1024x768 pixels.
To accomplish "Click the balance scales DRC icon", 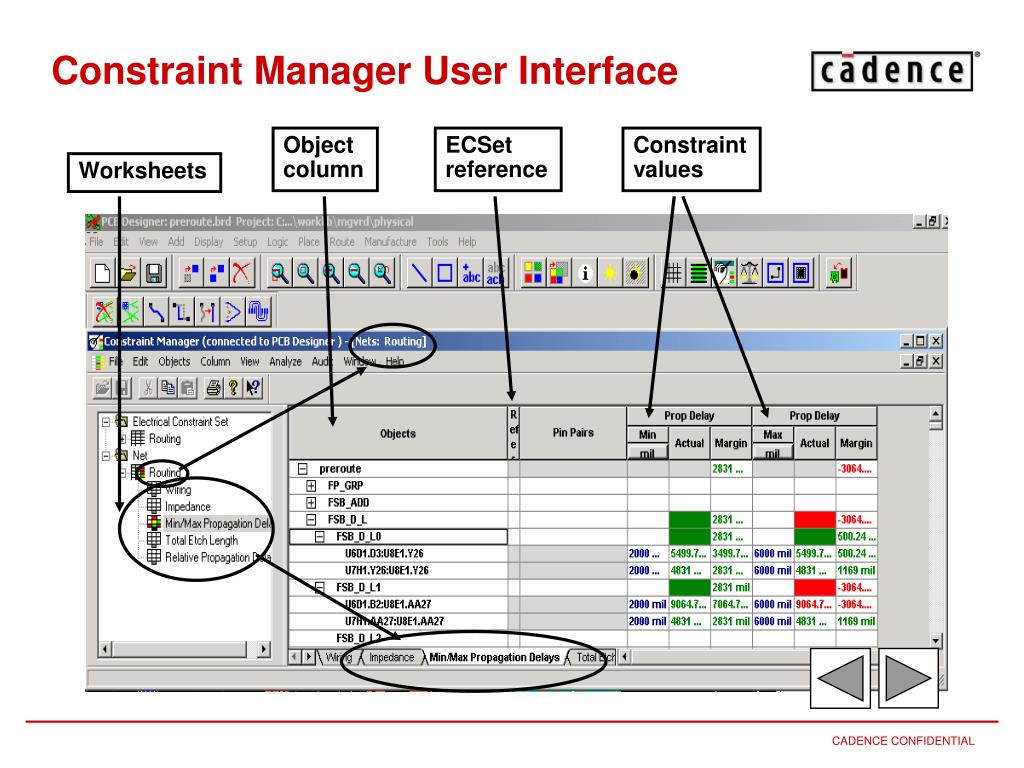I will pos(750,272).
